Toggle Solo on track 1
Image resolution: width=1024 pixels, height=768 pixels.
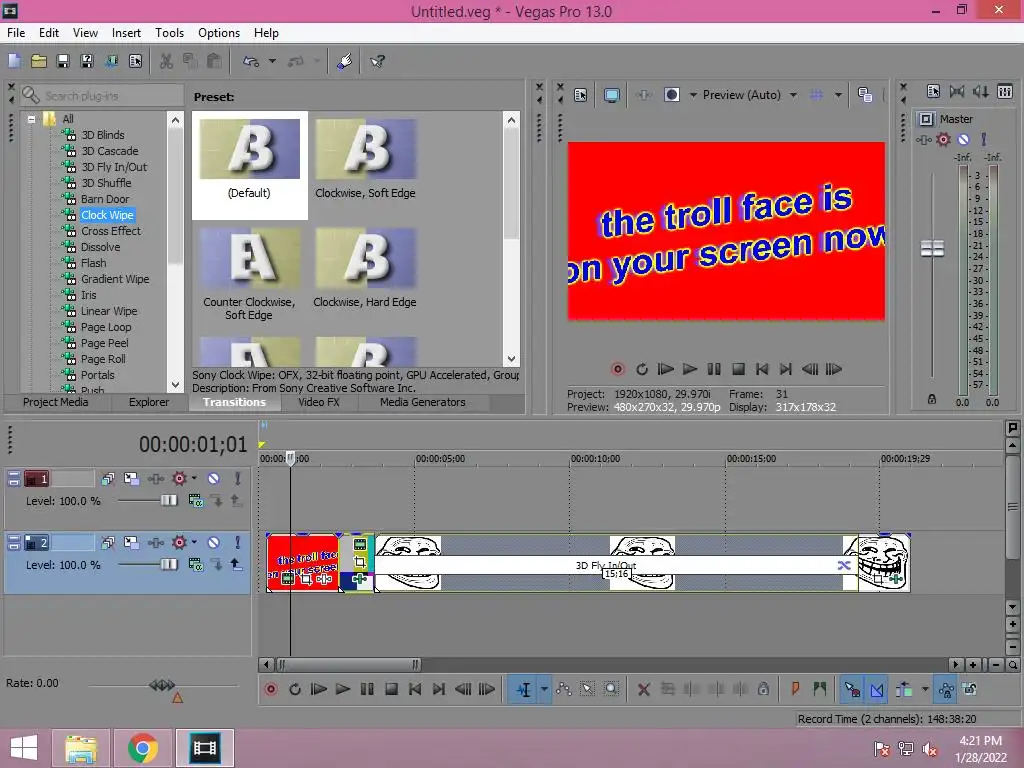coord(238,479)
